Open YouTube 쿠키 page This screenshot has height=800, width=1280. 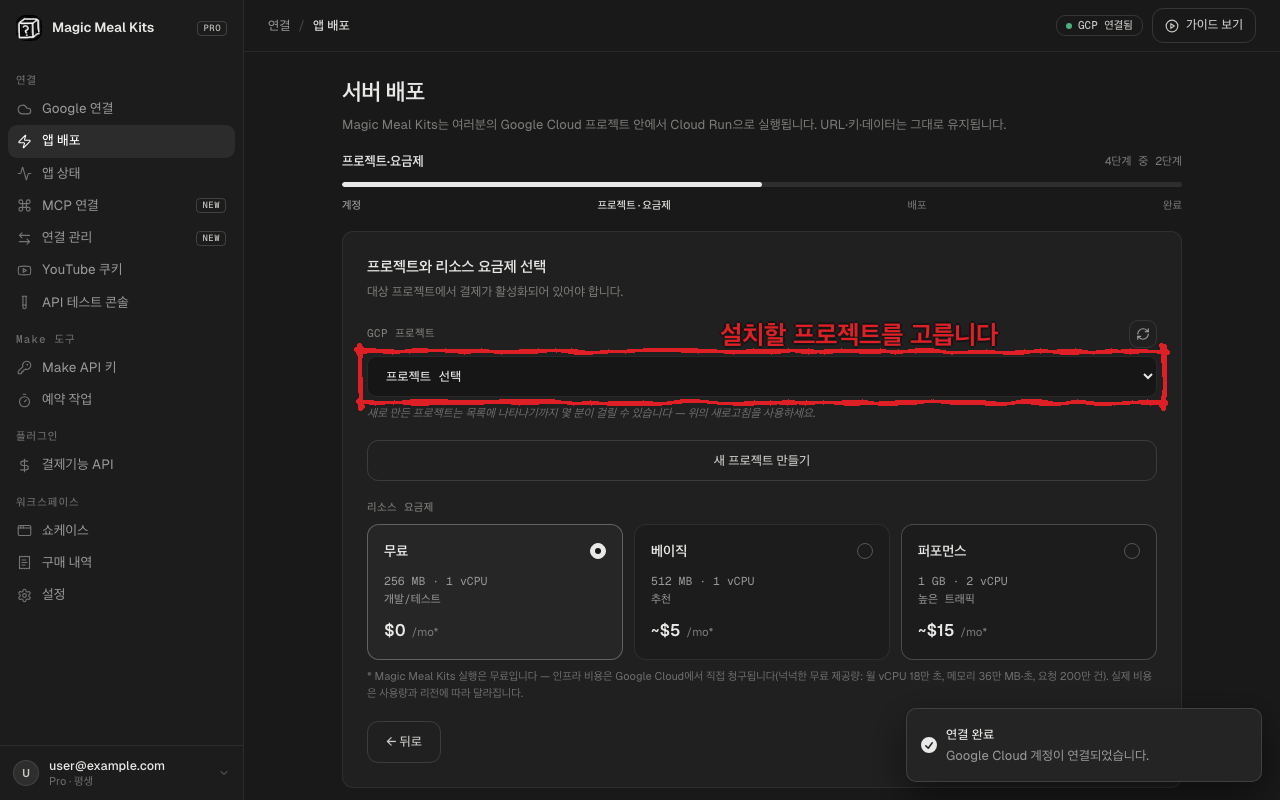pyautogui.click(x=121, y=270)
